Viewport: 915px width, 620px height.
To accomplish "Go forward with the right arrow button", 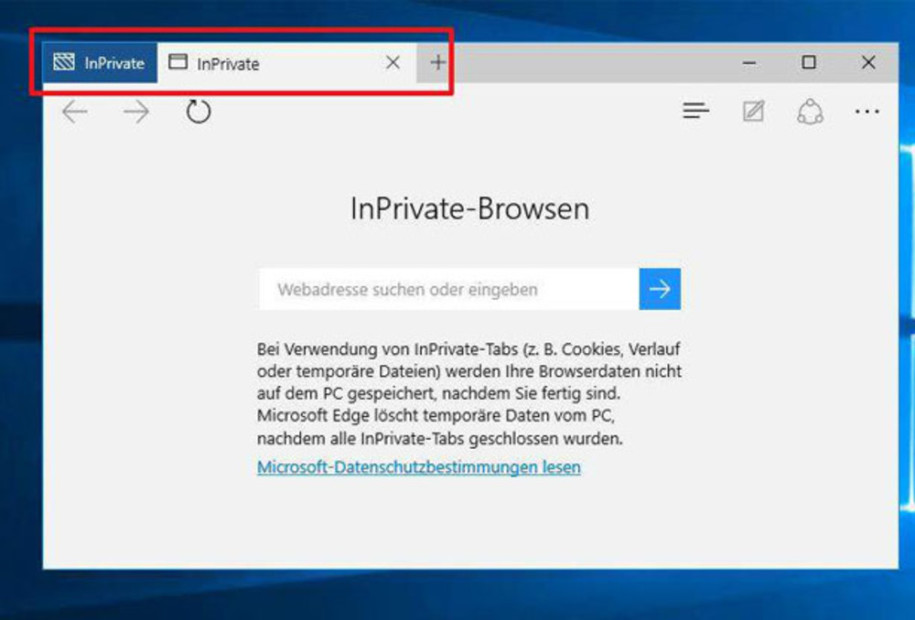I will (x=137, y=112).
